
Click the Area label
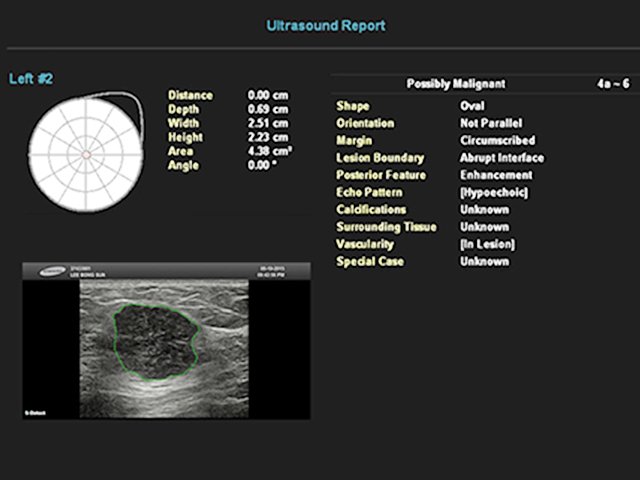[x=180, y=151]
